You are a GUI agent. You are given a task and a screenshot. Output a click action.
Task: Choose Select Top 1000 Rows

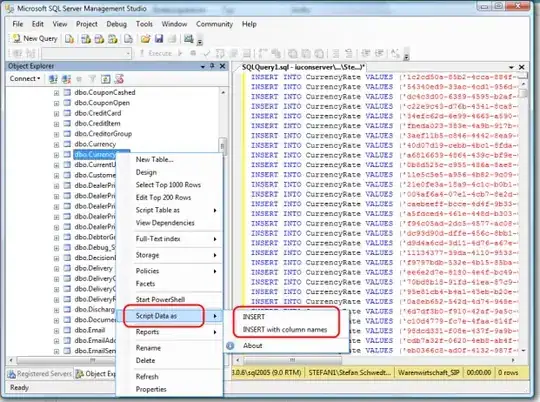click(x=168, y=185)
